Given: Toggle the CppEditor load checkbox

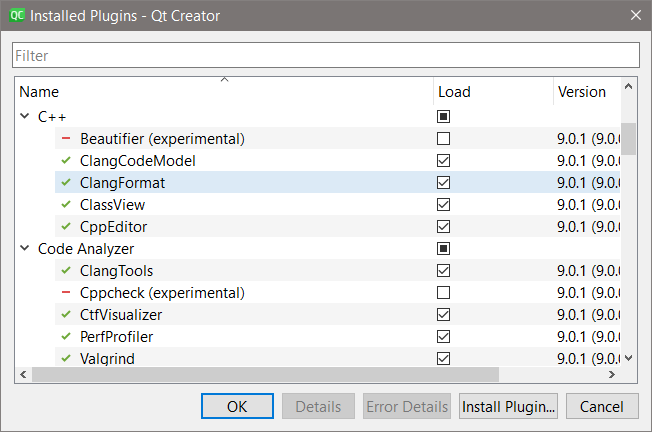Looking at the screenshot, I should click(x=443, y=227).
